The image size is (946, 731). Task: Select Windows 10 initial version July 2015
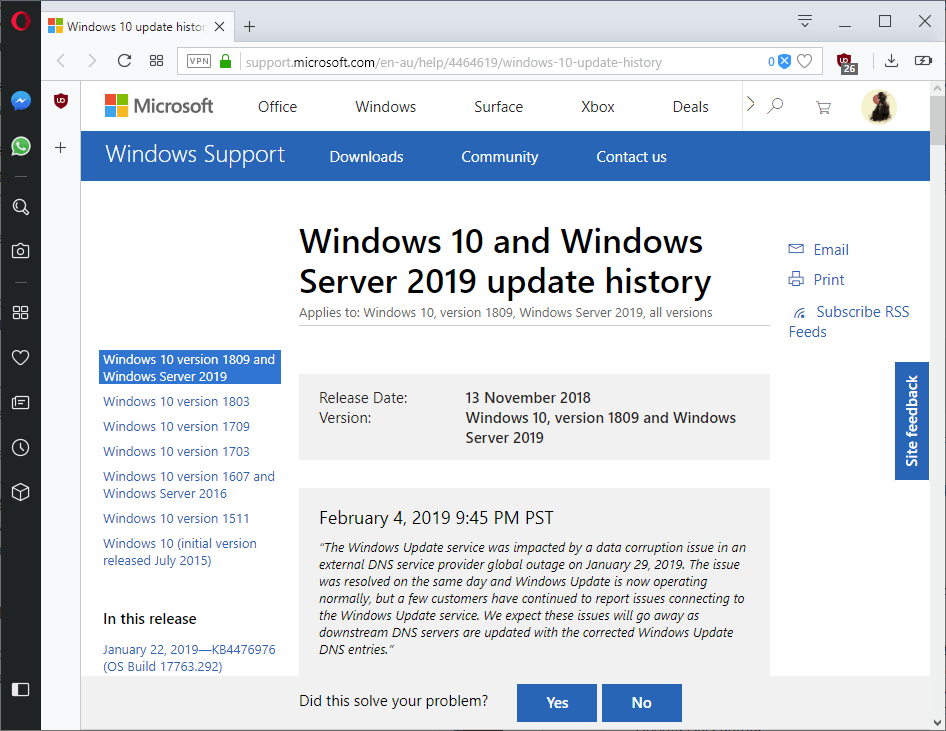180,552
